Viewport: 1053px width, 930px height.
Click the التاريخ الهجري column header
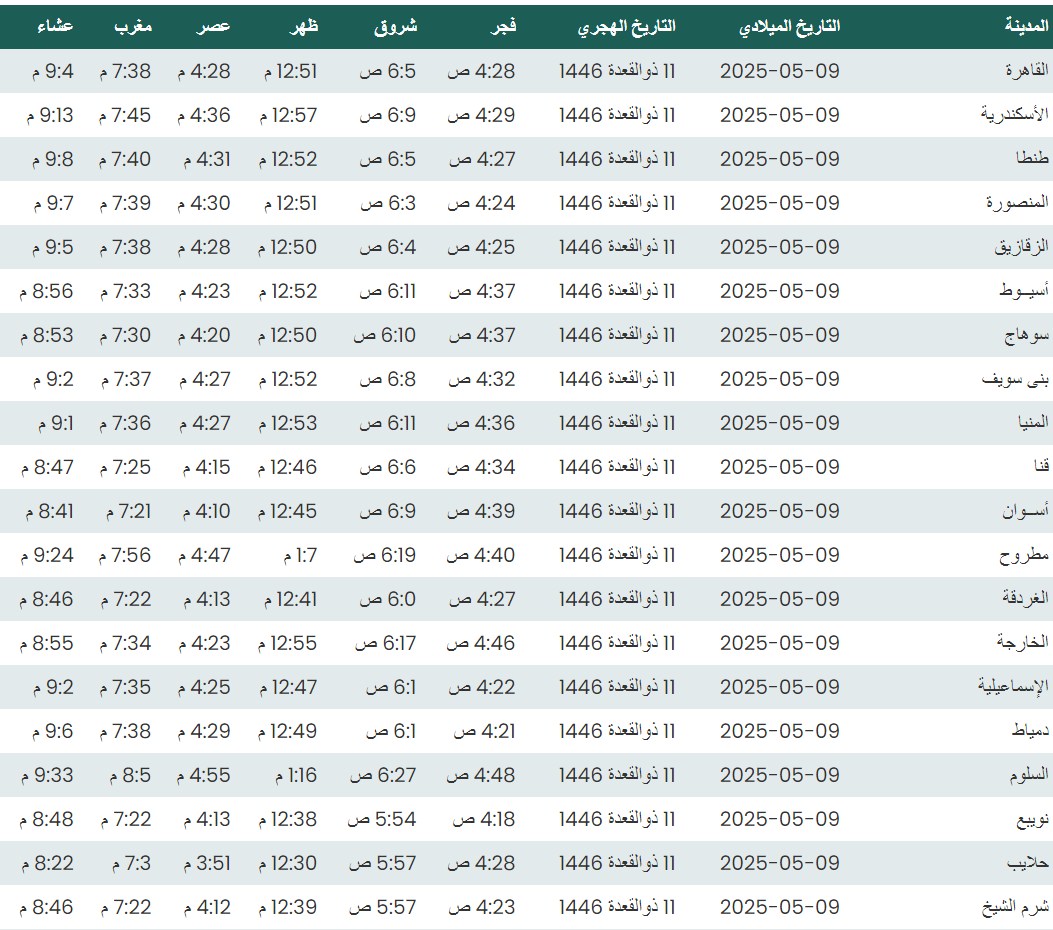626,27
